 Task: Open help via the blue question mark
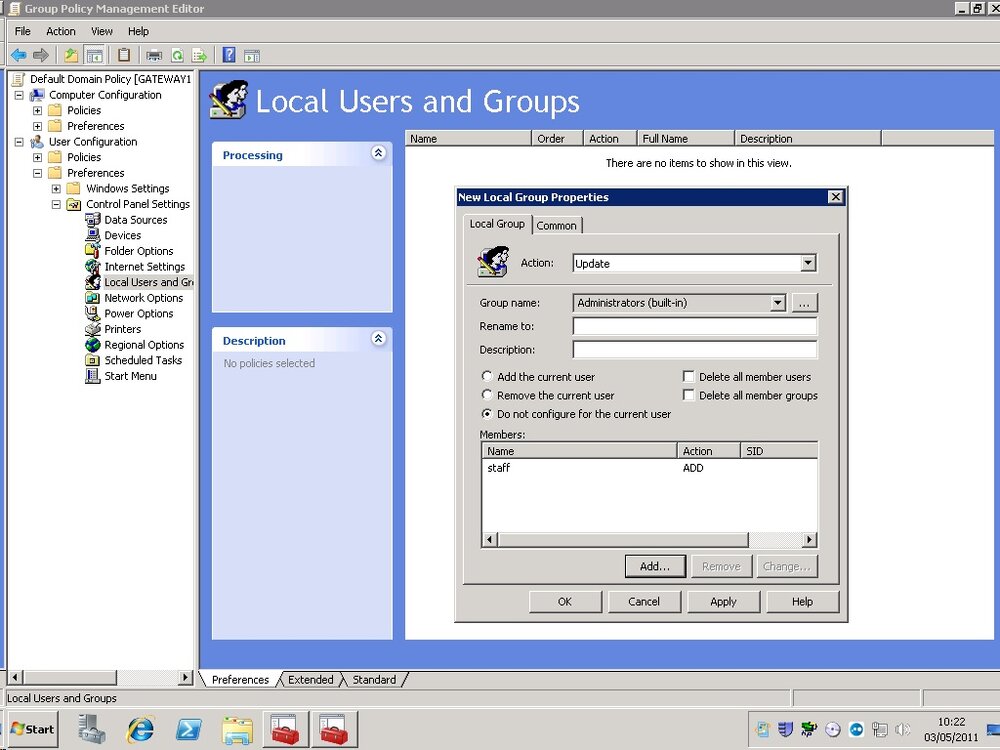click(x=229, y=55)
